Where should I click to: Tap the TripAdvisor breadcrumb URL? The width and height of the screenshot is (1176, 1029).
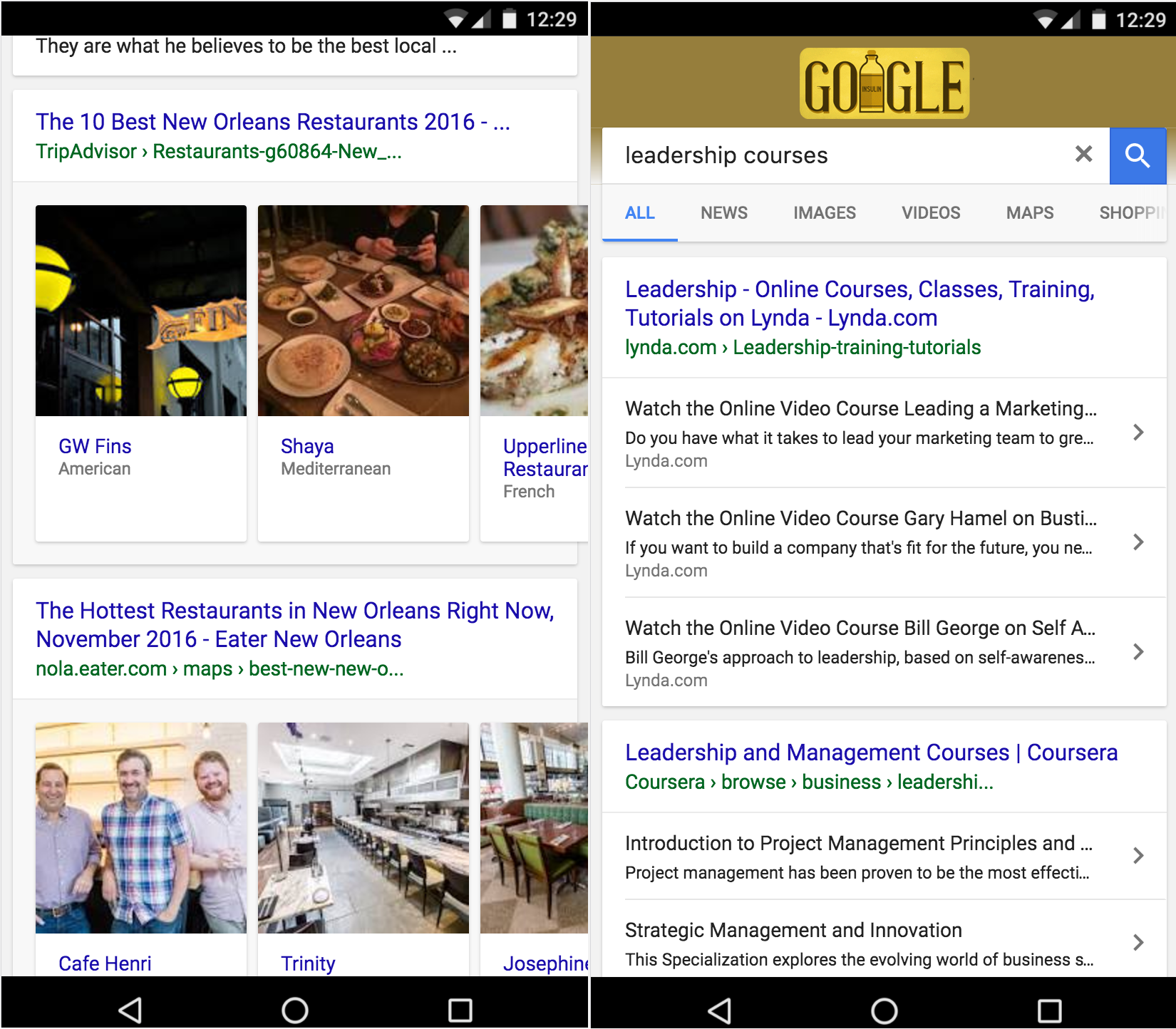tap(219, 151)
